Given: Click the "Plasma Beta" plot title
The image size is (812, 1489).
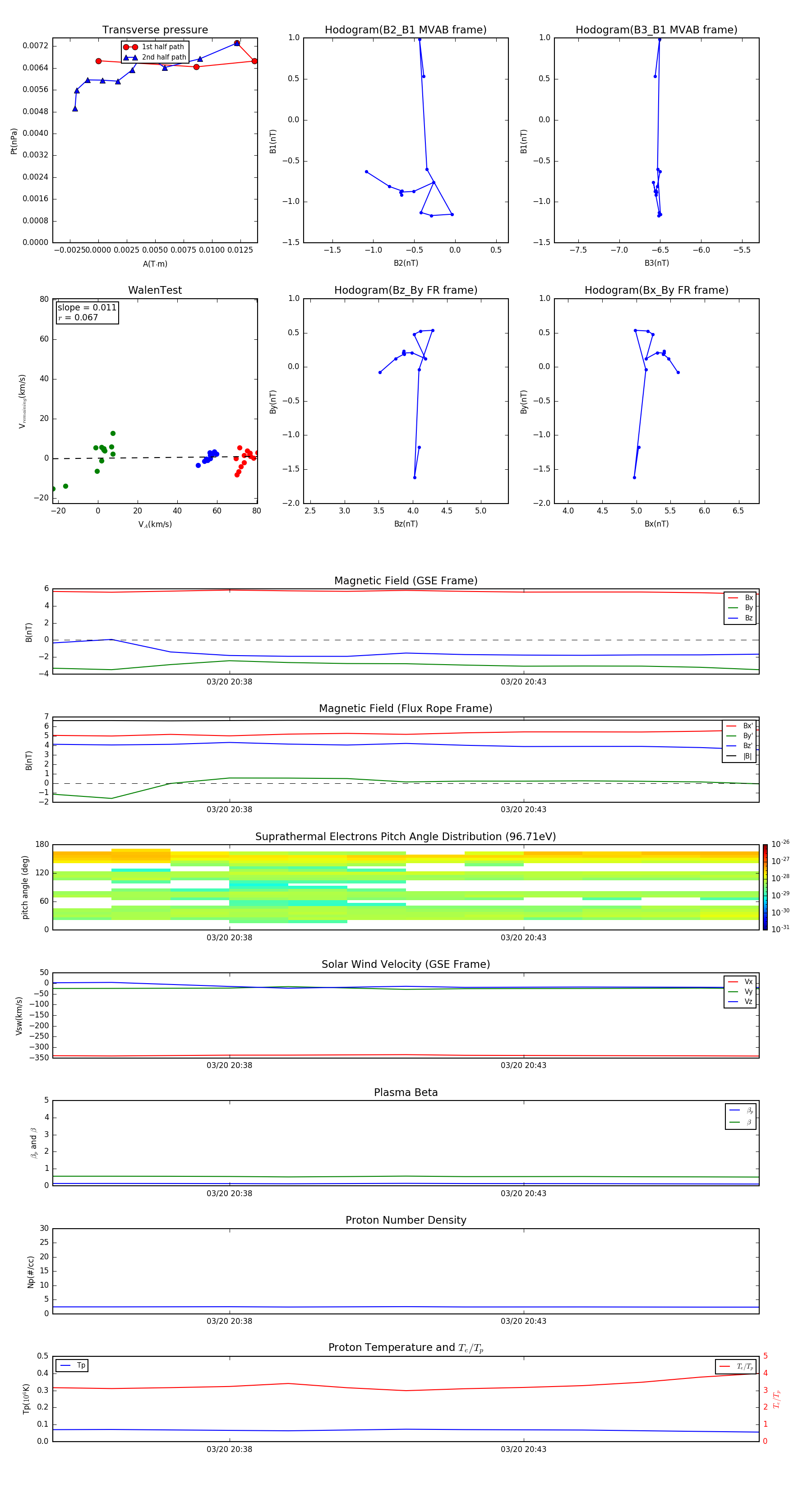Looking at the screenshot, I should (406, 1092).
